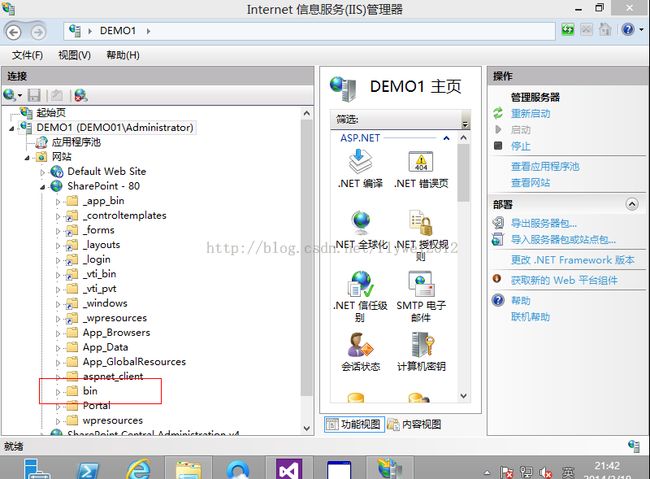Open File Explorer from taskbar

point(189,469)
